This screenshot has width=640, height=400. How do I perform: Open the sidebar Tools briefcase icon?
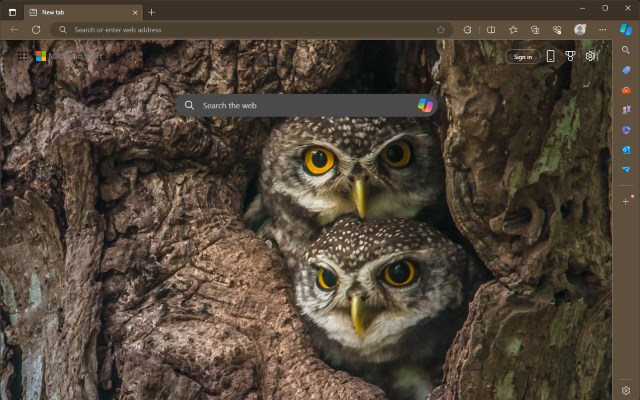click(x=626, y=90)
